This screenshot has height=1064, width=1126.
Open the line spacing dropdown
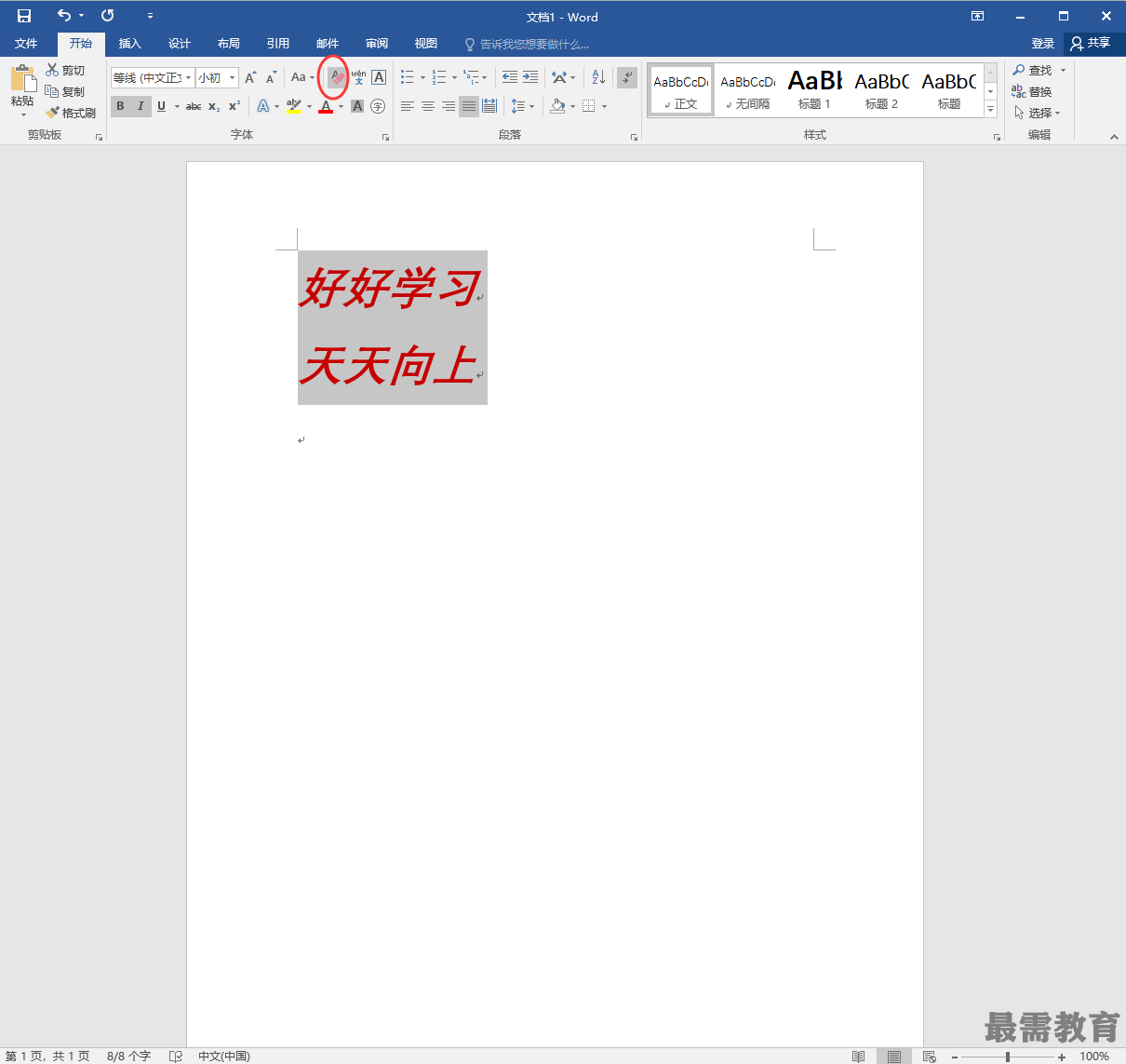click(x=523, y=106)
